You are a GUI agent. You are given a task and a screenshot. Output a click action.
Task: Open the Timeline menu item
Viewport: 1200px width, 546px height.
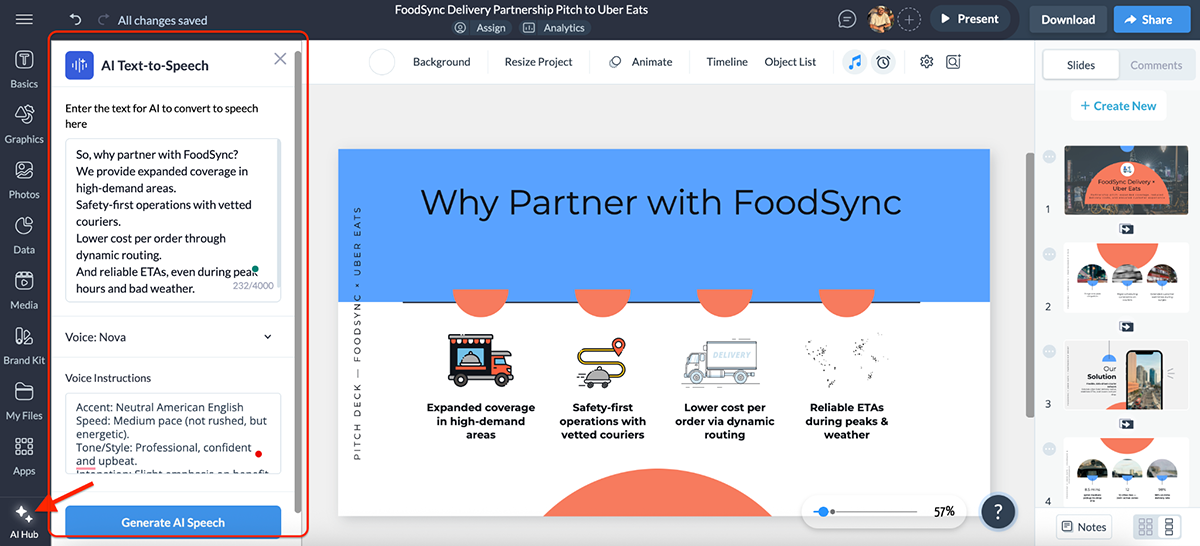[727, 62]
